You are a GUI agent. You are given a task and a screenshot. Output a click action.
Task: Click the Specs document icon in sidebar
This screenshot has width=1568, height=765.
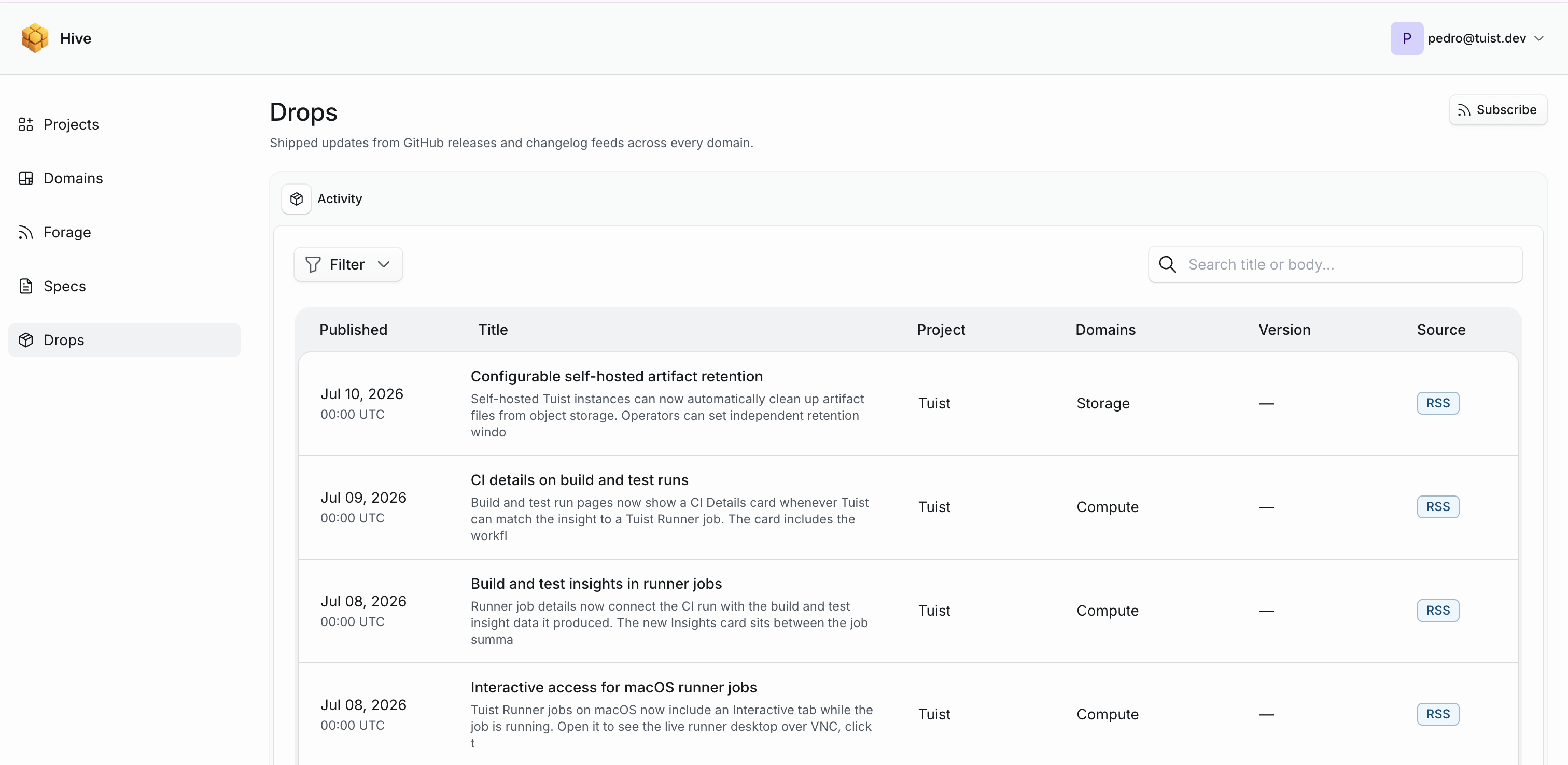coord(25,286)
